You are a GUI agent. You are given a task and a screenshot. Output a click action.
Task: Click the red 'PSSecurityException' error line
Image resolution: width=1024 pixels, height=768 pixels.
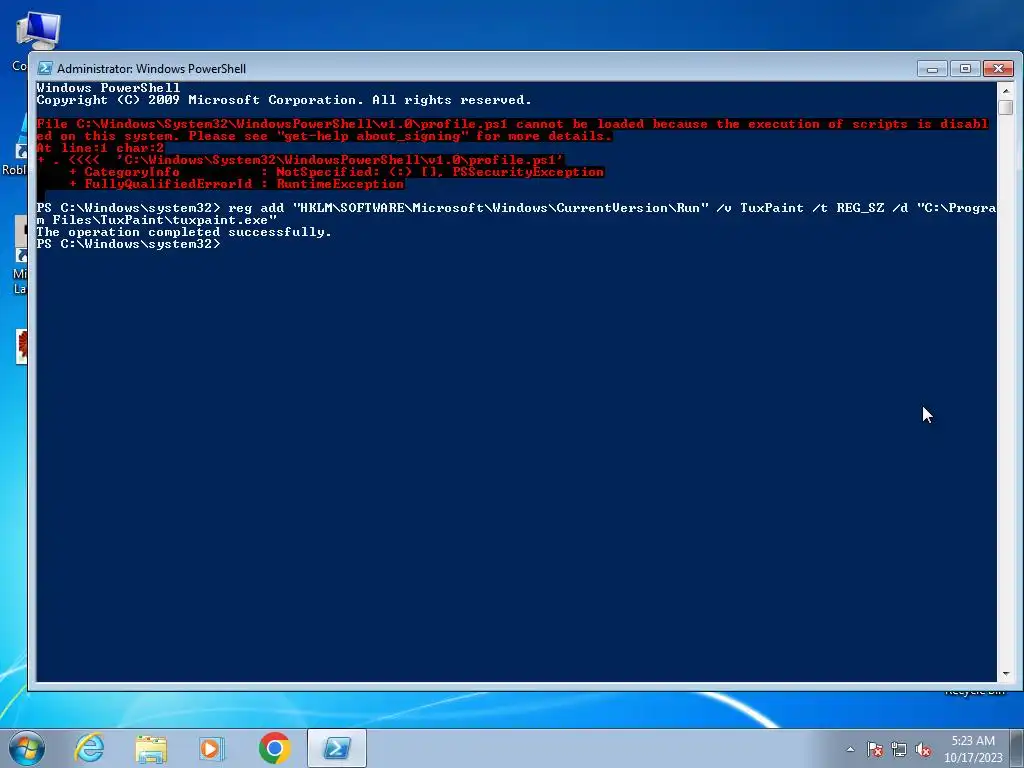[336, 172]
